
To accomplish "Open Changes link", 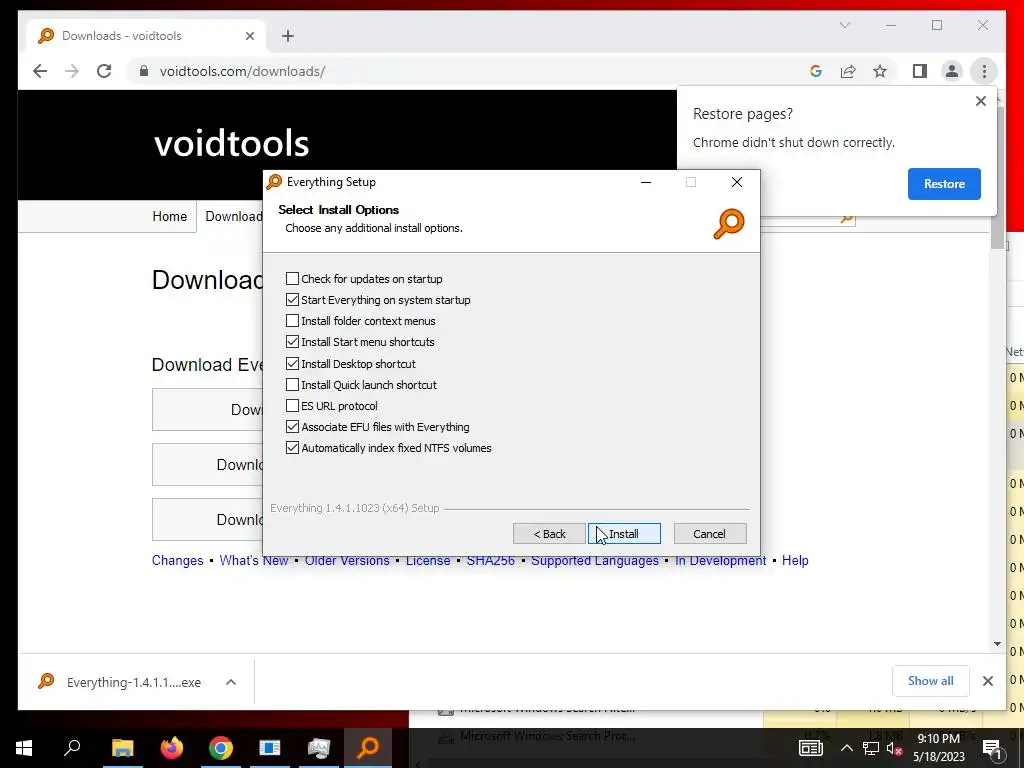I will pyautogui.click(x=178, y=560).
